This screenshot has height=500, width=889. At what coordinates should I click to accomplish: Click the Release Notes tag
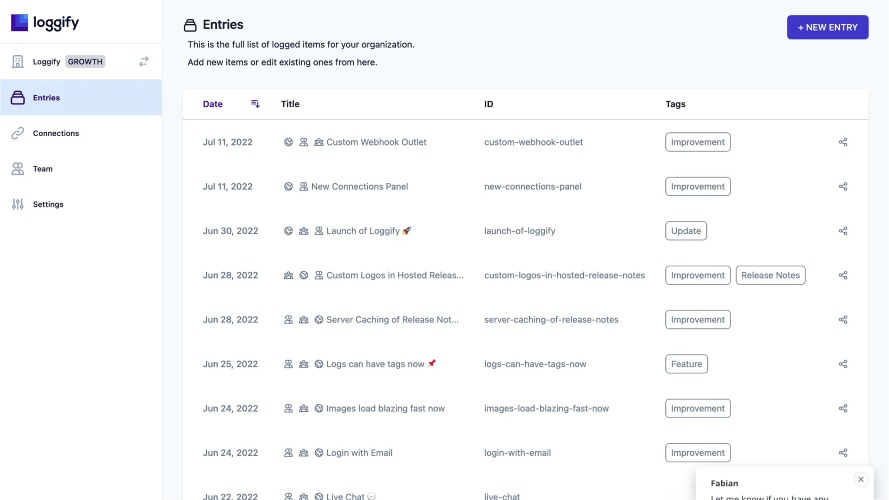pyautogui.click(x=770, y=275)
